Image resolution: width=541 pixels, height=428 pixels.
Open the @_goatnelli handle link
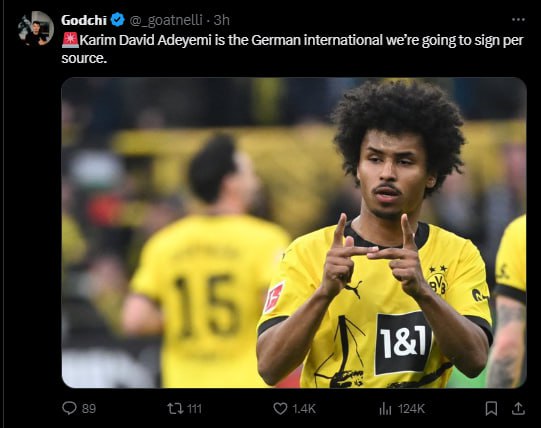(x=166, y=20)
